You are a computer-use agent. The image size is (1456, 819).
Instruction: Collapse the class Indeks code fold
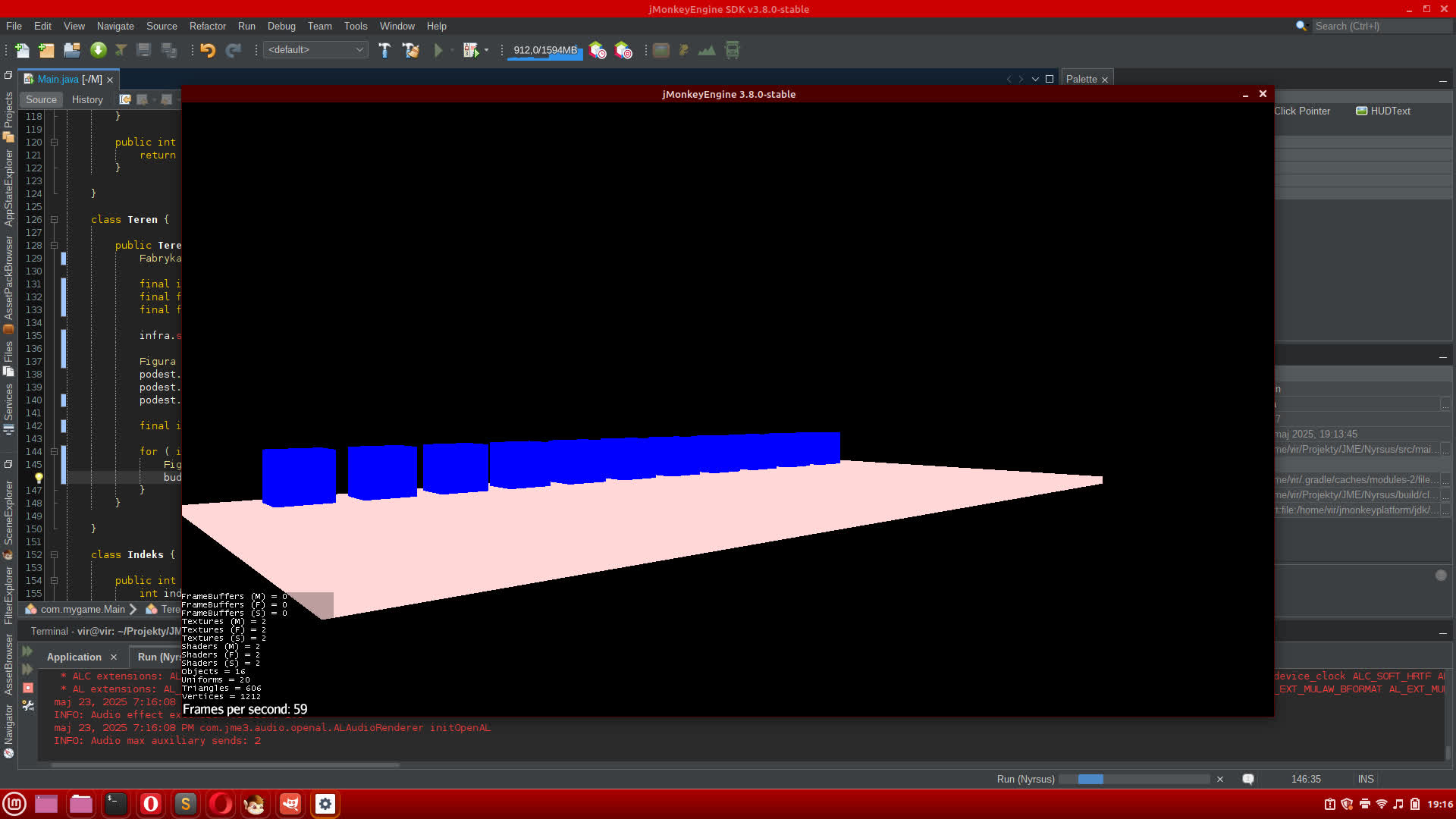(x=54, y=554)
